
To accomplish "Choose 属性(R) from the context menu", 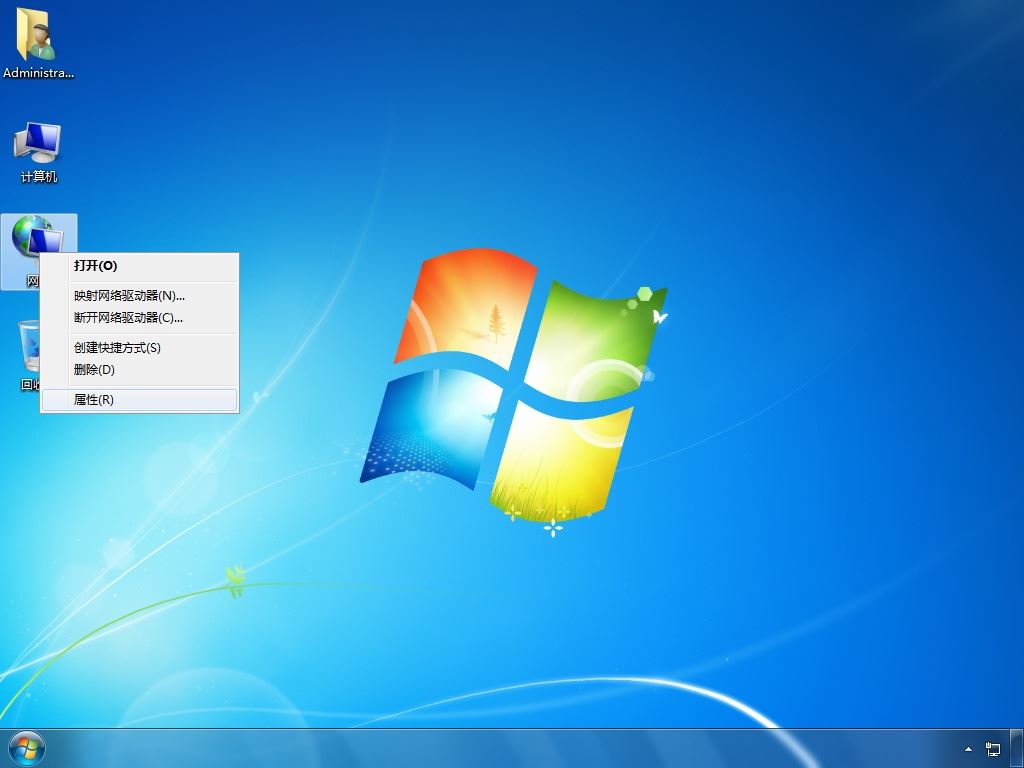I will pyautogui.click(x=139, y=400).
